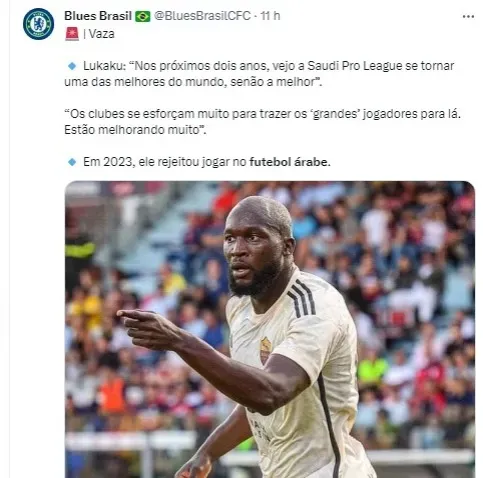Click the blue diamond bullet before Em 2023
The height and width of the screenshot is (478, 483).
pyautogui.click(x=72, y=162)
